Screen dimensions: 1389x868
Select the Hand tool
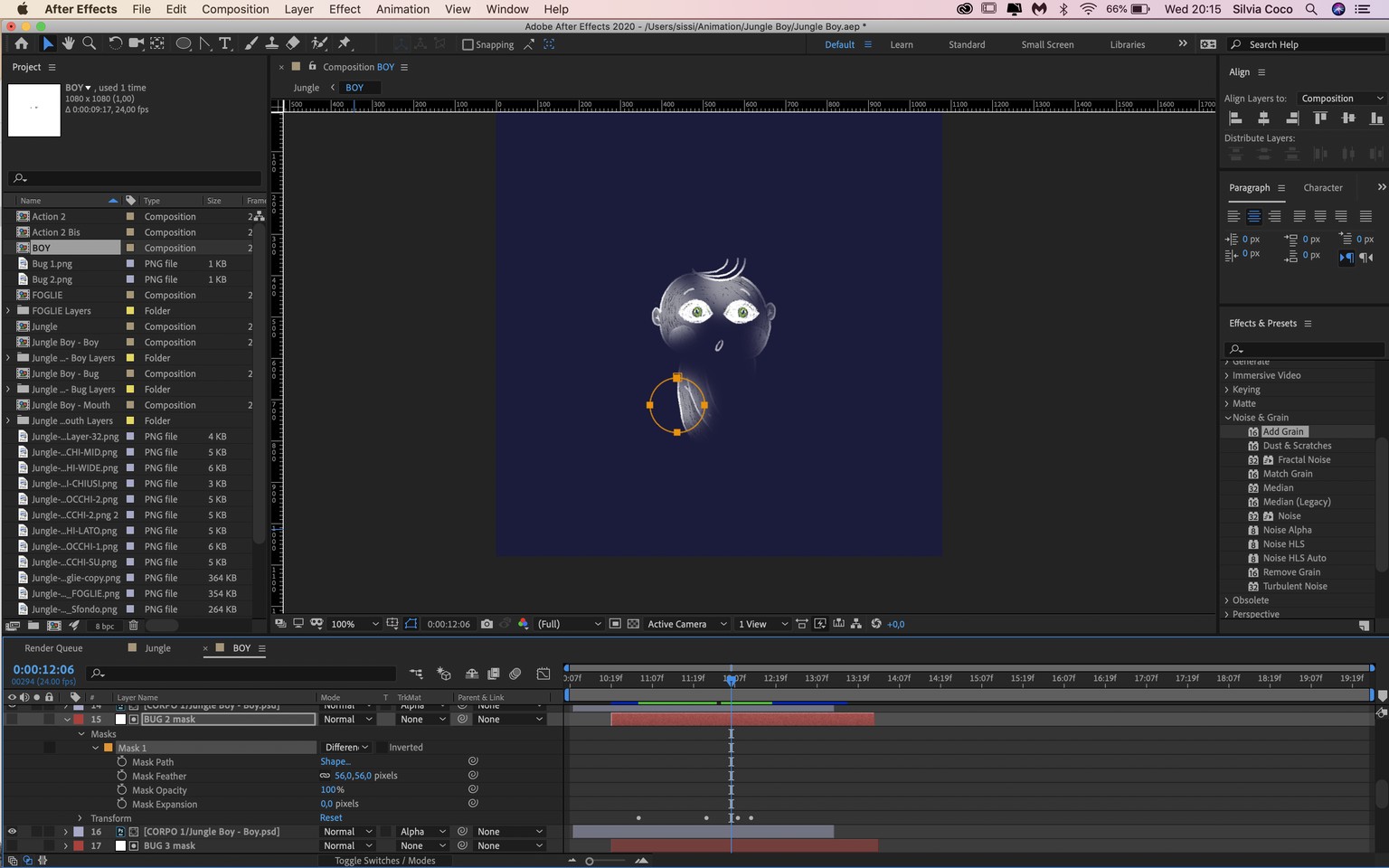pos(68,43)
